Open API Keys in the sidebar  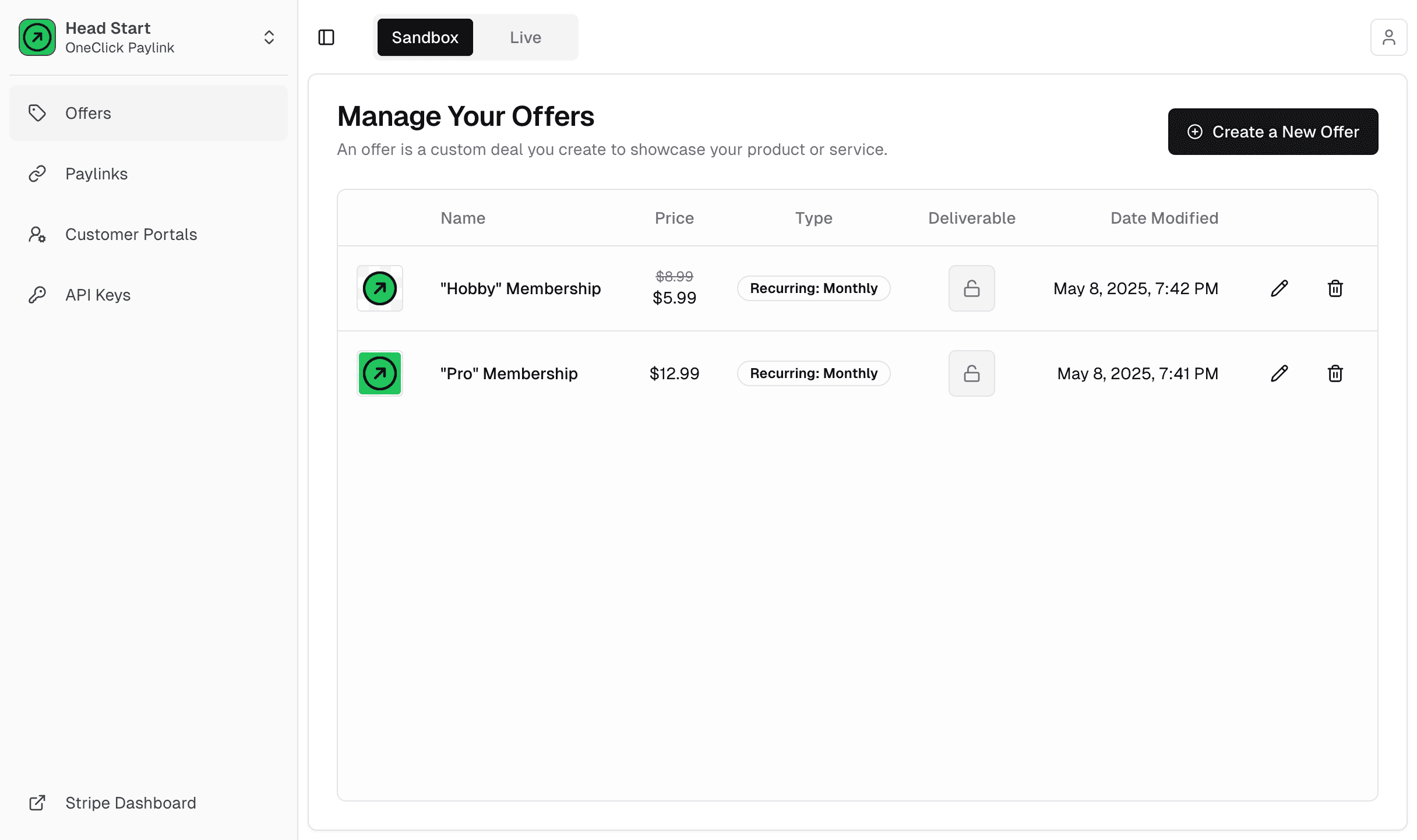click(x=149, y=295)
